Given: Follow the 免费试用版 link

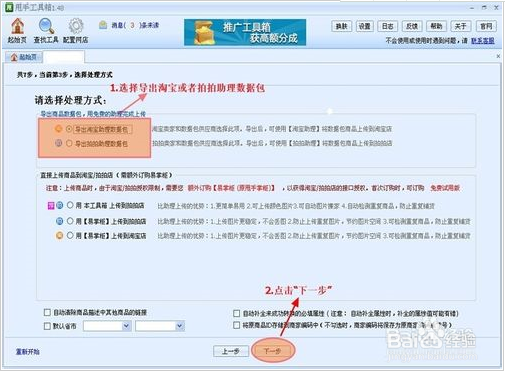Looking at the screenshot, I should coord(445,188).
